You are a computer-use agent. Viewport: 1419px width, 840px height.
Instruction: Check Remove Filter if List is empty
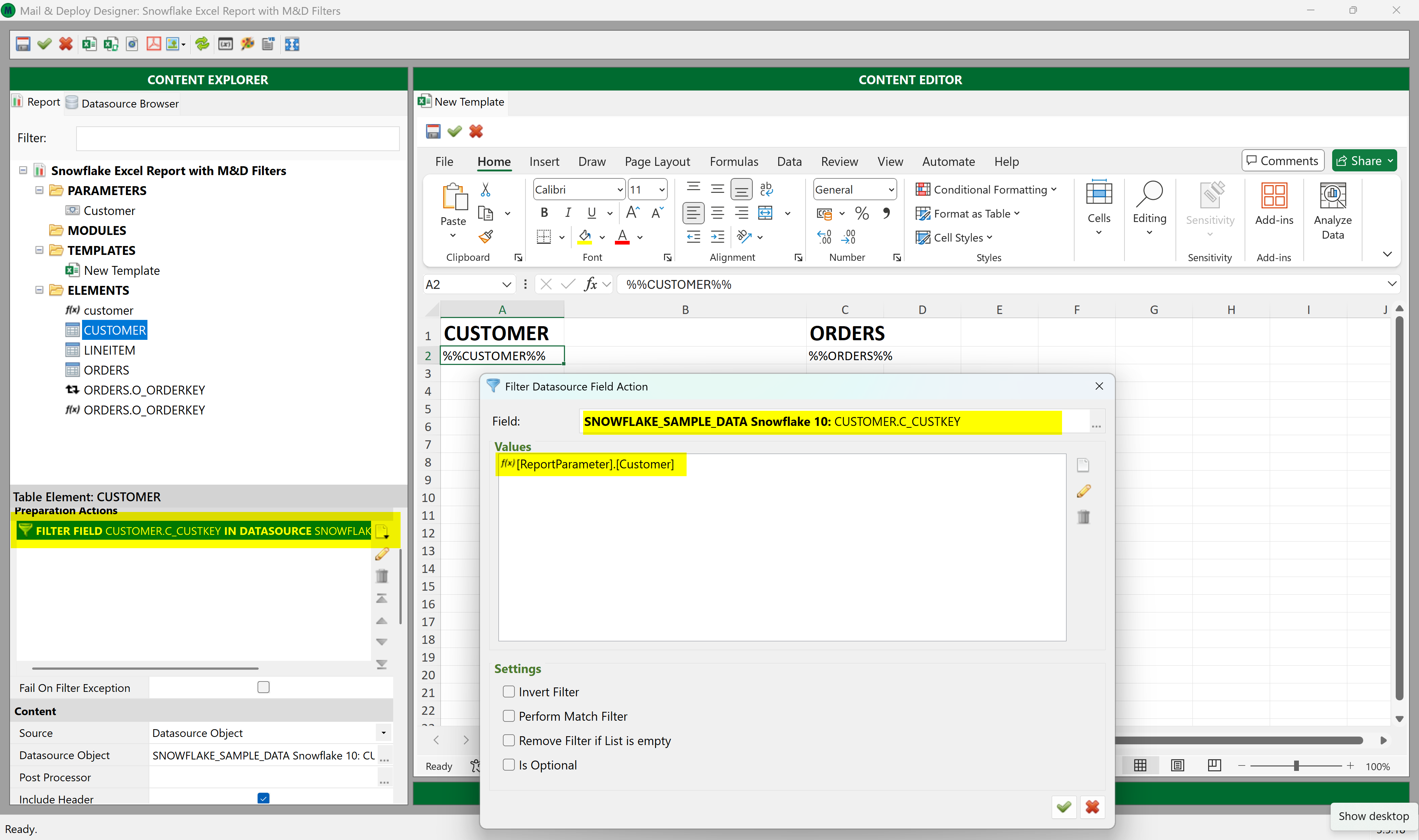coord(509,740)
